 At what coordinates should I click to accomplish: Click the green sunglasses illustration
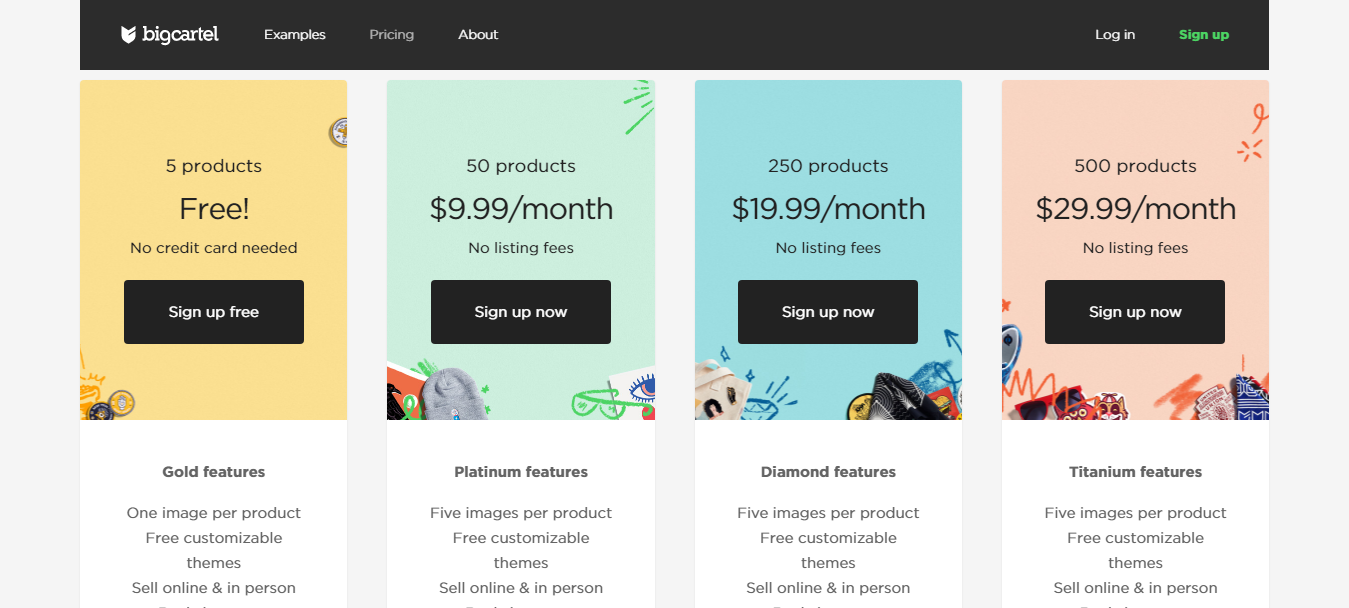point(598,402)
